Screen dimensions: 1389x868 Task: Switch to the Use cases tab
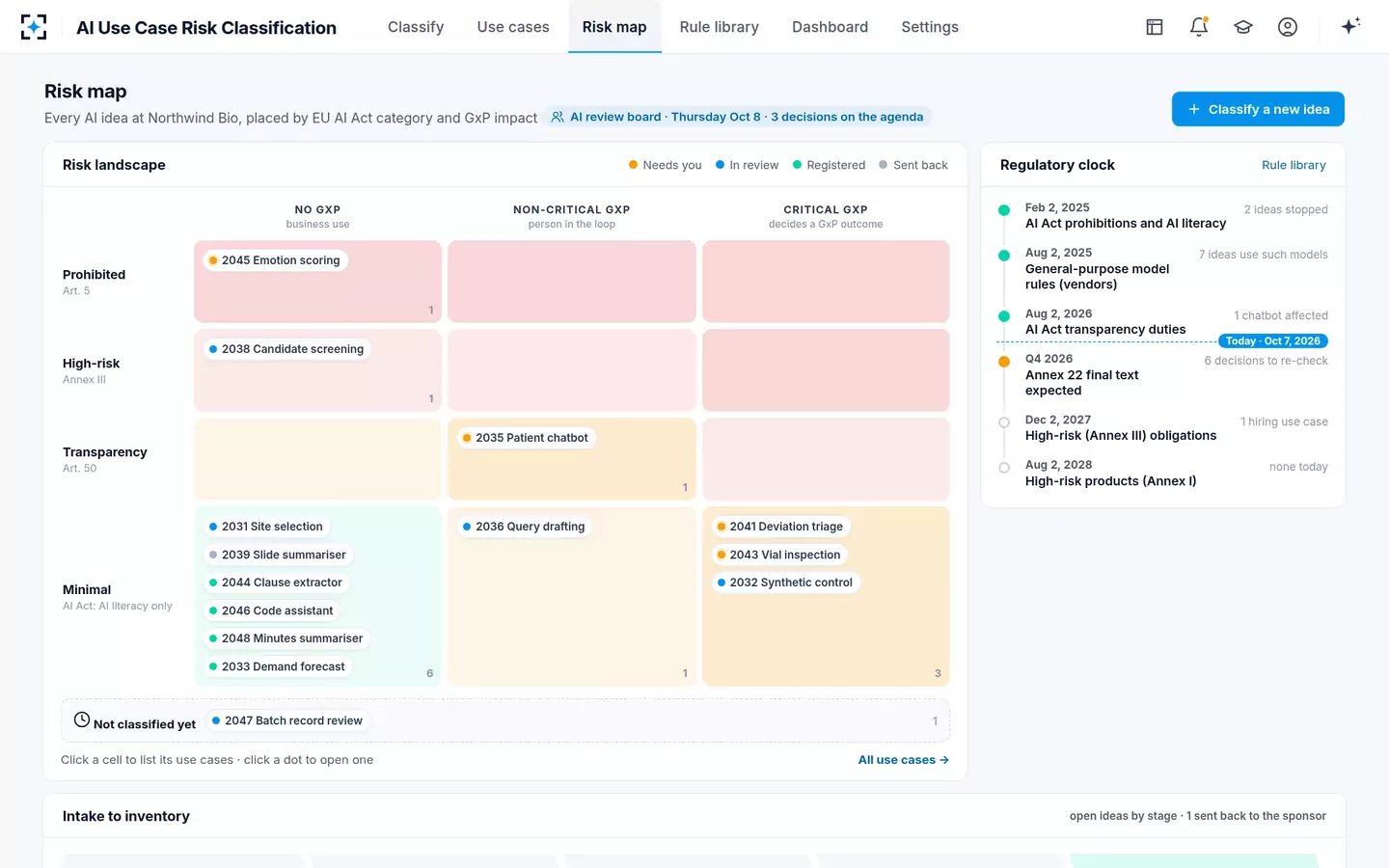(x=513, y=27)
